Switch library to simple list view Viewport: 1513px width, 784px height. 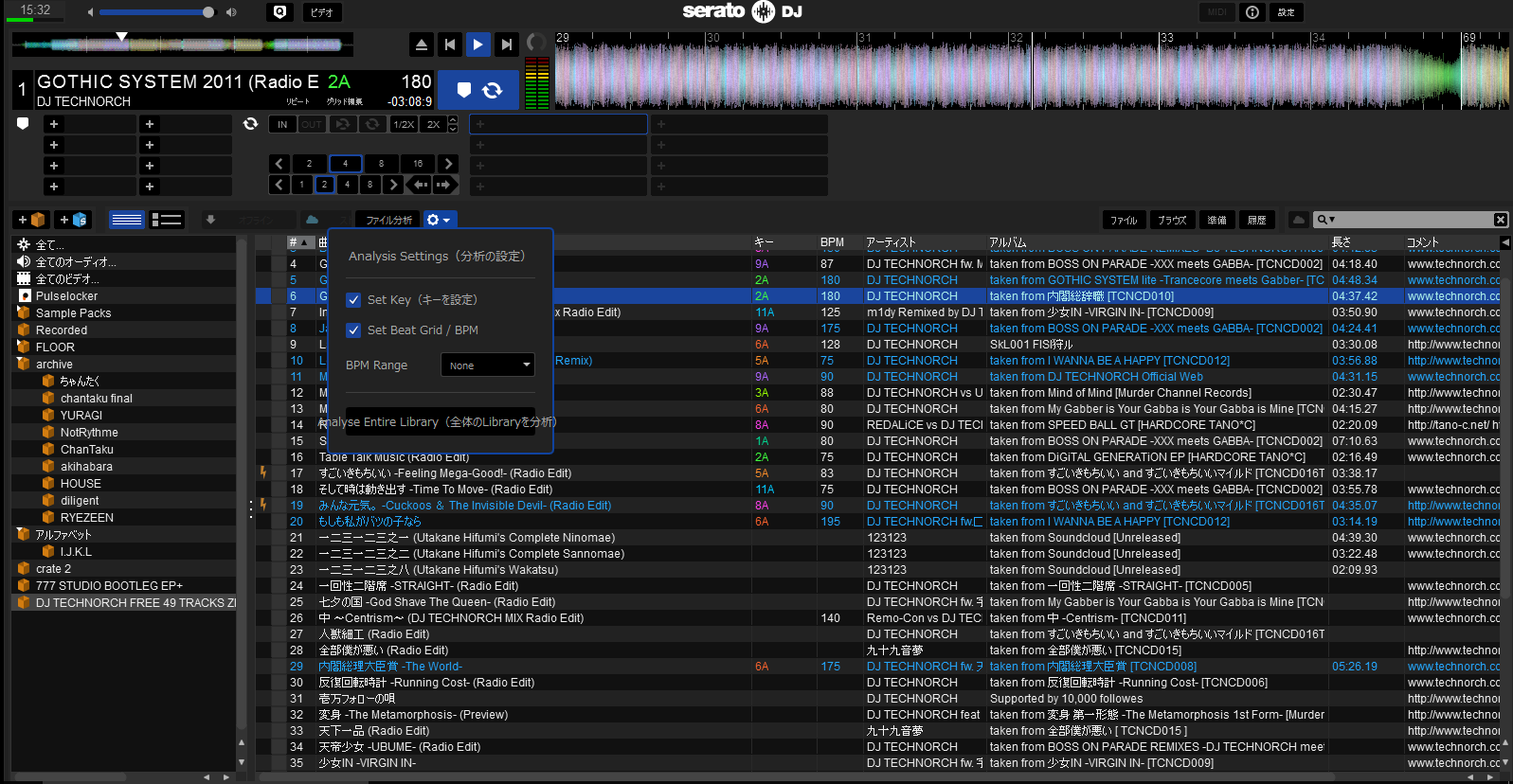pyautogui.click(x=126, y=220)
